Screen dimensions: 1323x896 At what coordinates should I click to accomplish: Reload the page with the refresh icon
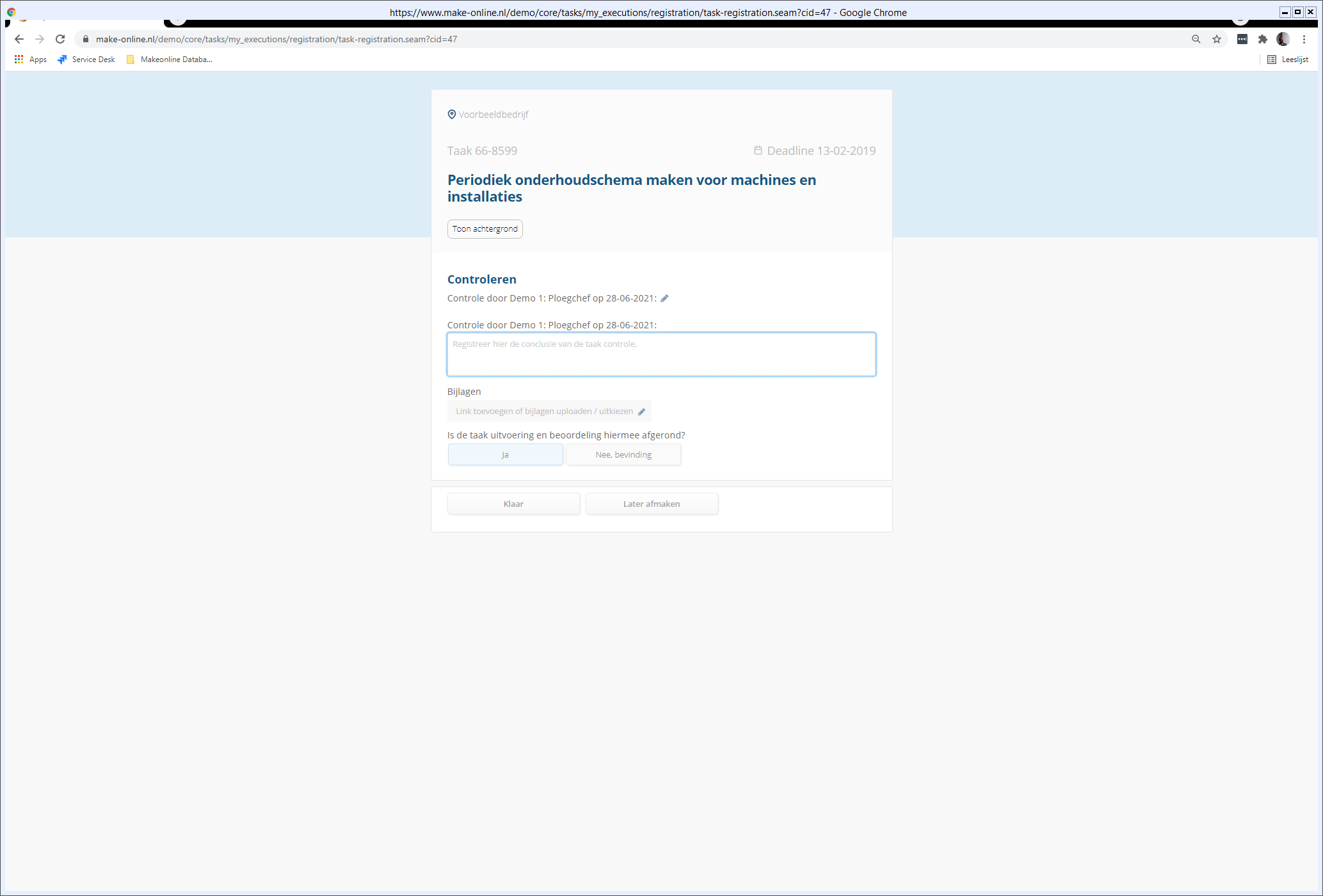[x=60, y=39]
